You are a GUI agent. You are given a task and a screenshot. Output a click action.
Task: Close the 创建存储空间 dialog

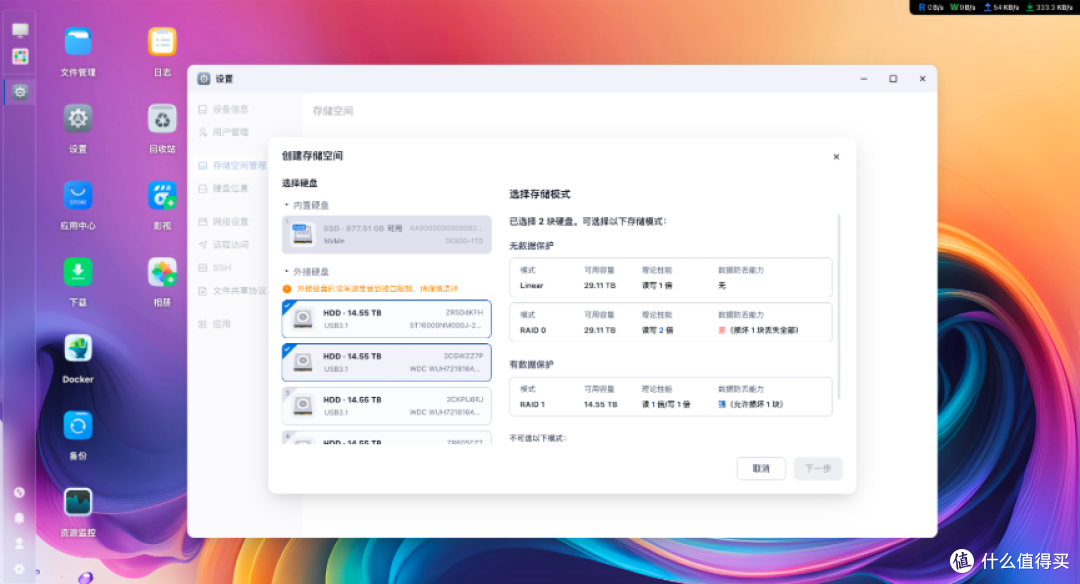point(836,157)
